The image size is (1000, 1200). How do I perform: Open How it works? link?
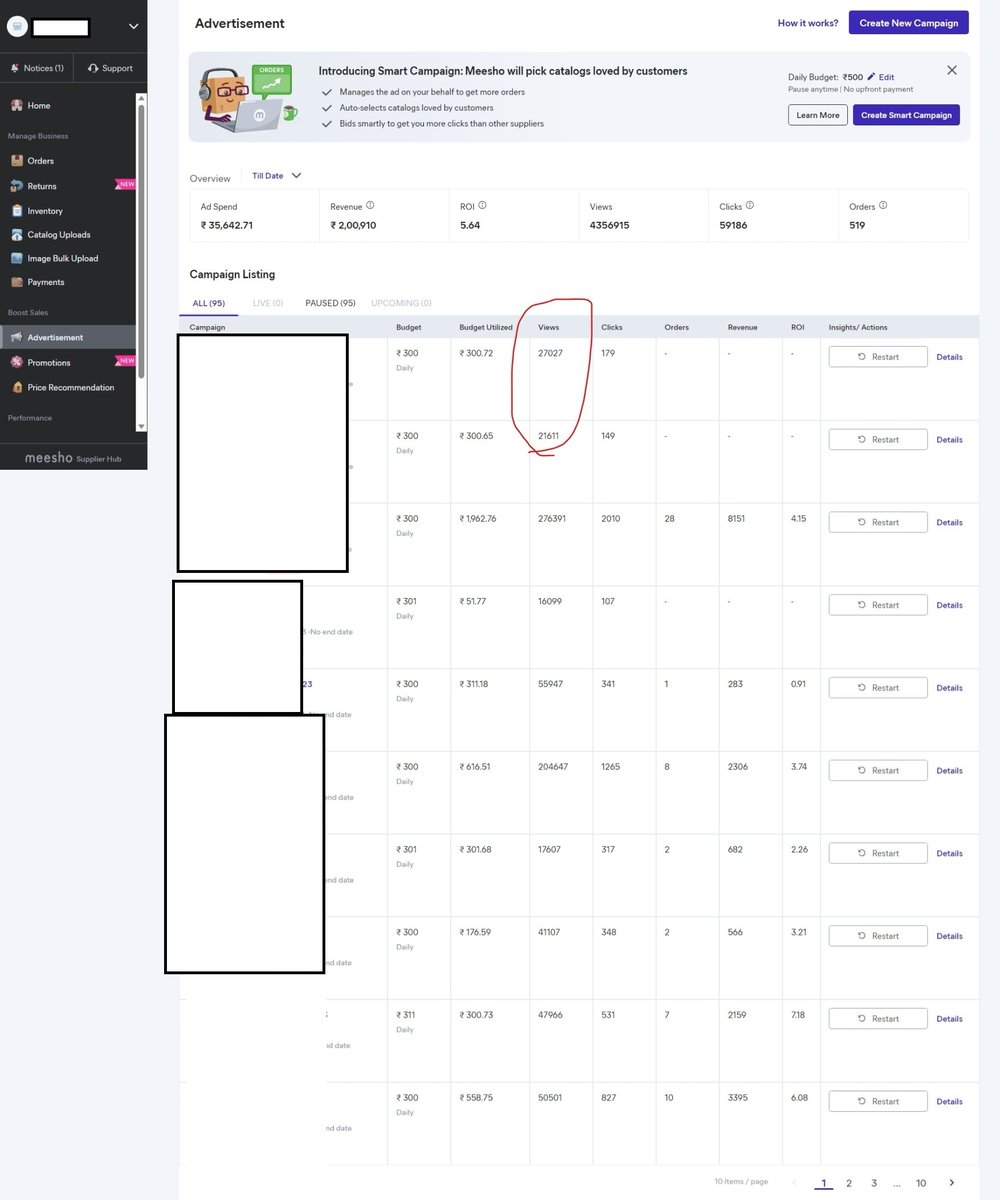click(x=808, y=23)
